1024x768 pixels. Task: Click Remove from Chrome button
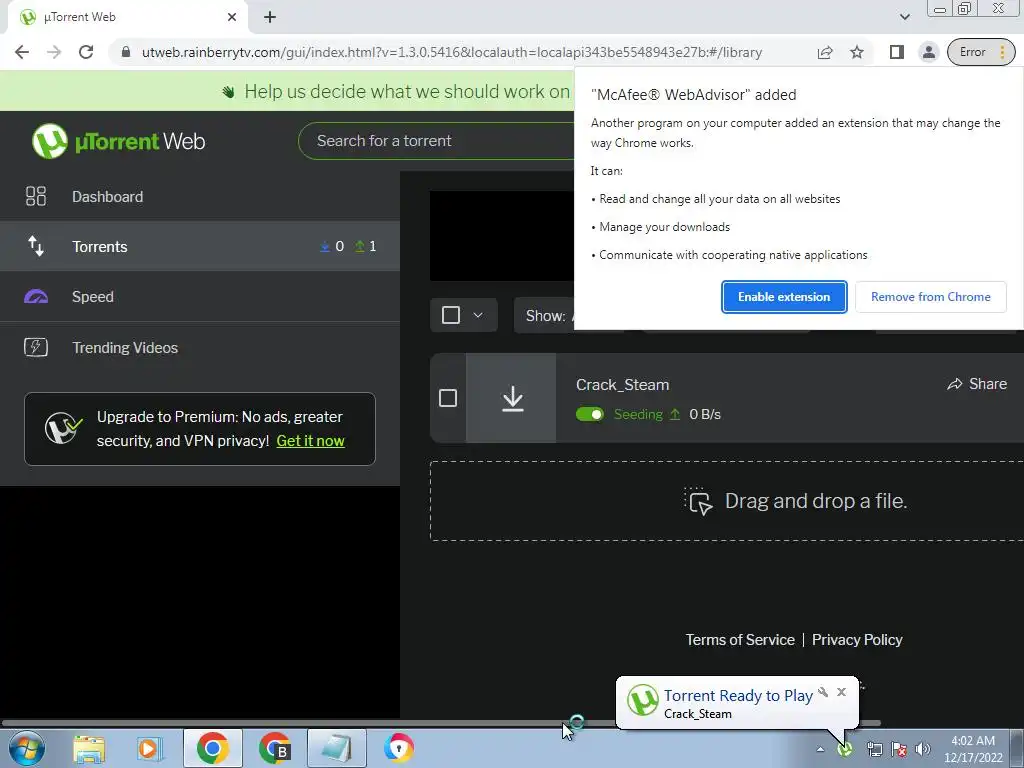point(931,297)
